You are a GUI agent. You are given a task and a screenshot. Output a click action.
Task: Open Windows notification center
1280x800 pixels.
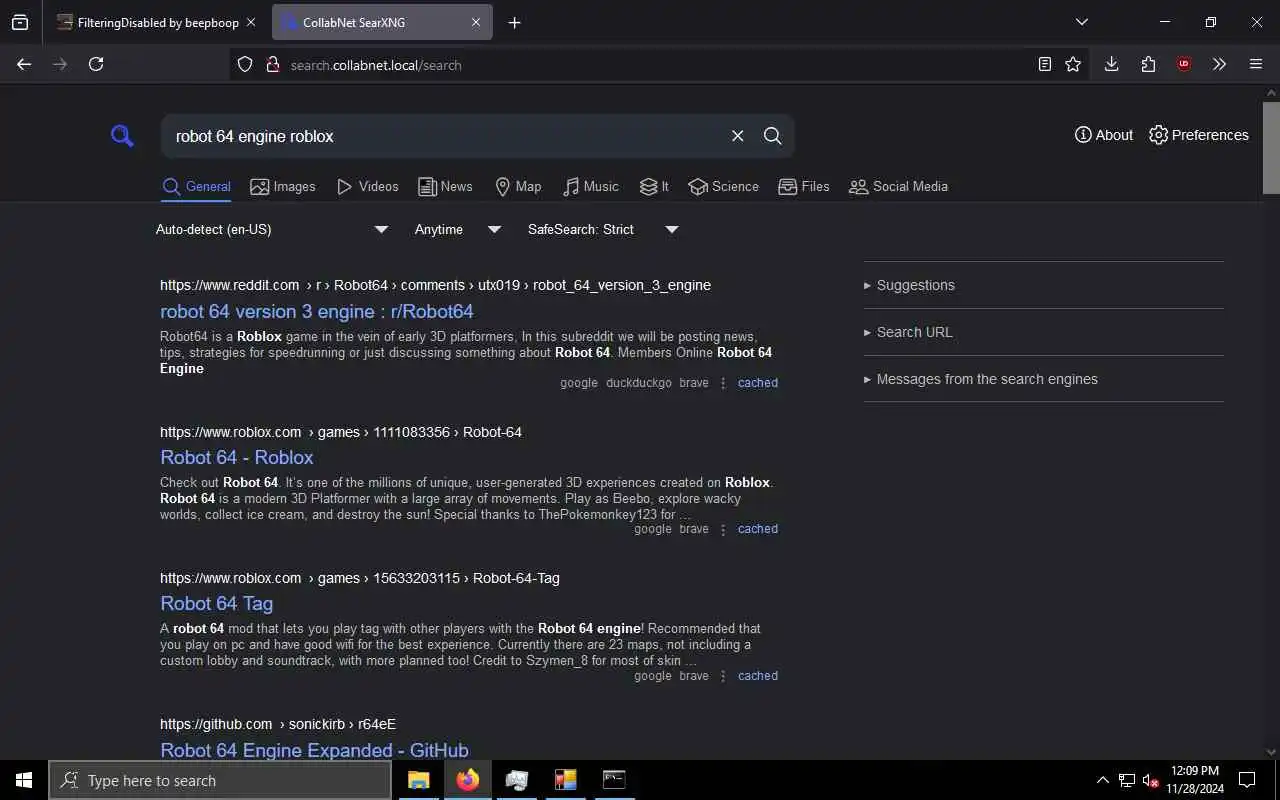(1247, 780)
